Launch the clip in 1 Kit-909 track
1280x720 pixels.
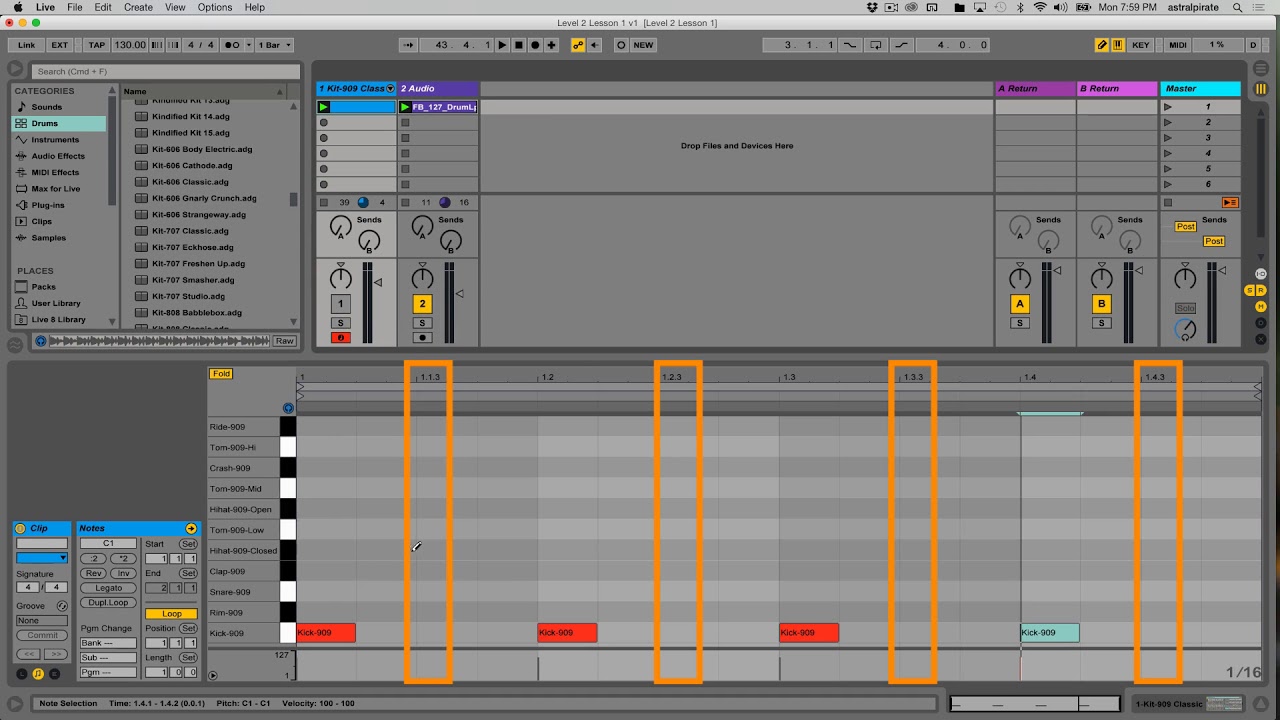[x=323, y=107]
